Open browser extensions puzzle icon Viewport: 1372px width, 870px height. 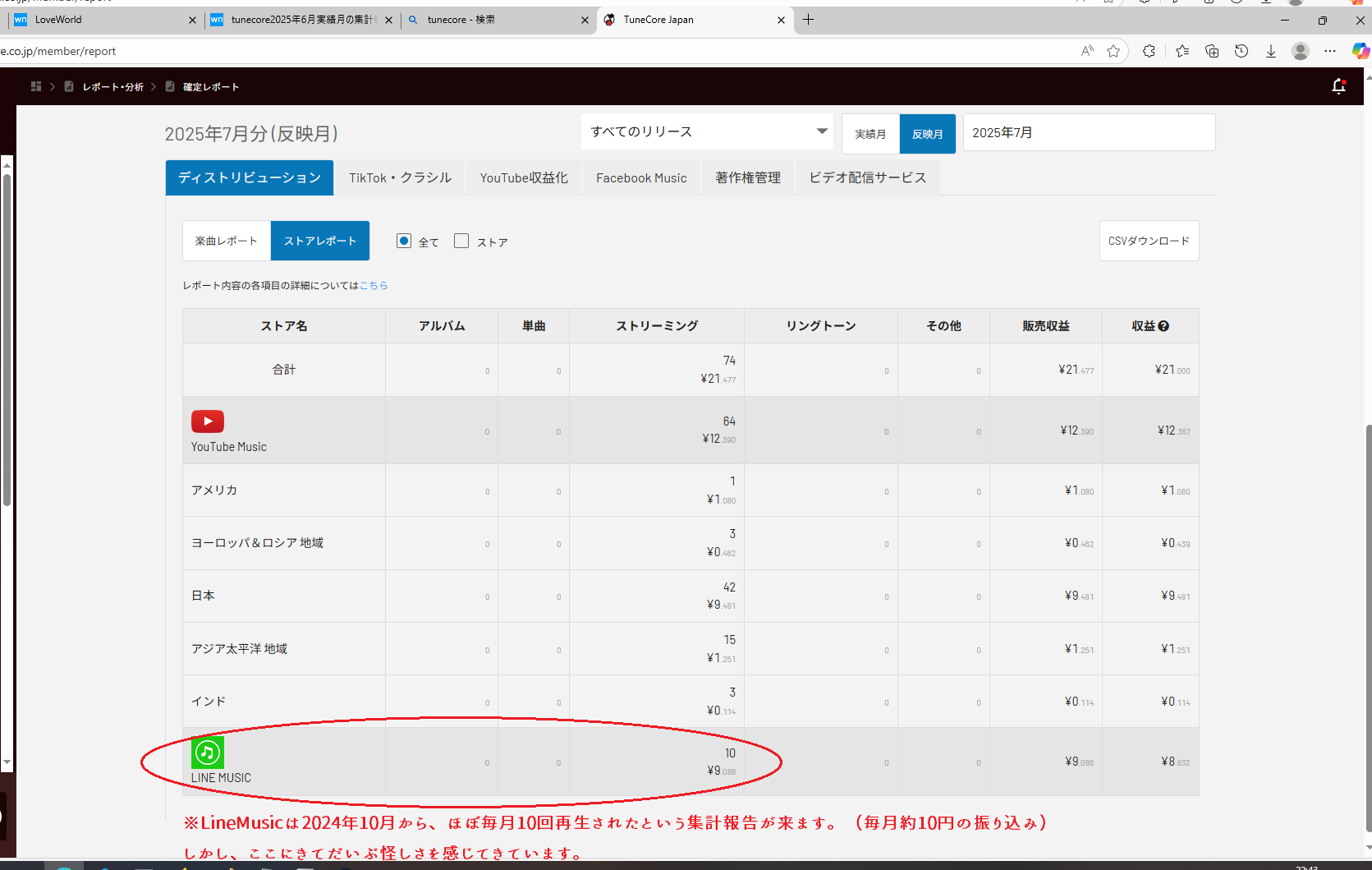1149,51
